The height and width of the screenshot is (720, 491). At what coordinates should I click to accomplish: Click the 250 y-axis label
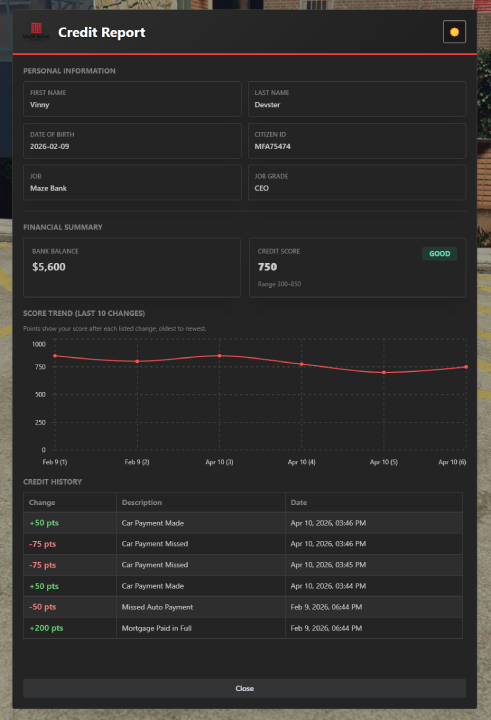coord(40,422)
